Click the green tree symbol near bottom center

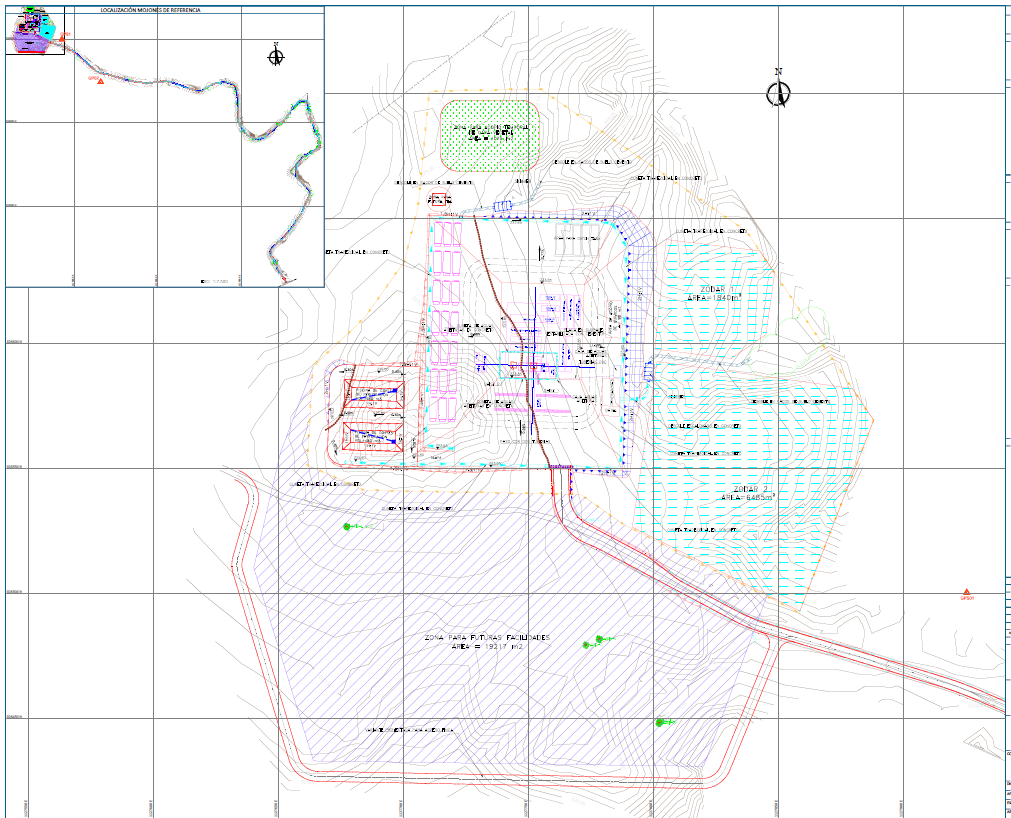pos(660,721)
